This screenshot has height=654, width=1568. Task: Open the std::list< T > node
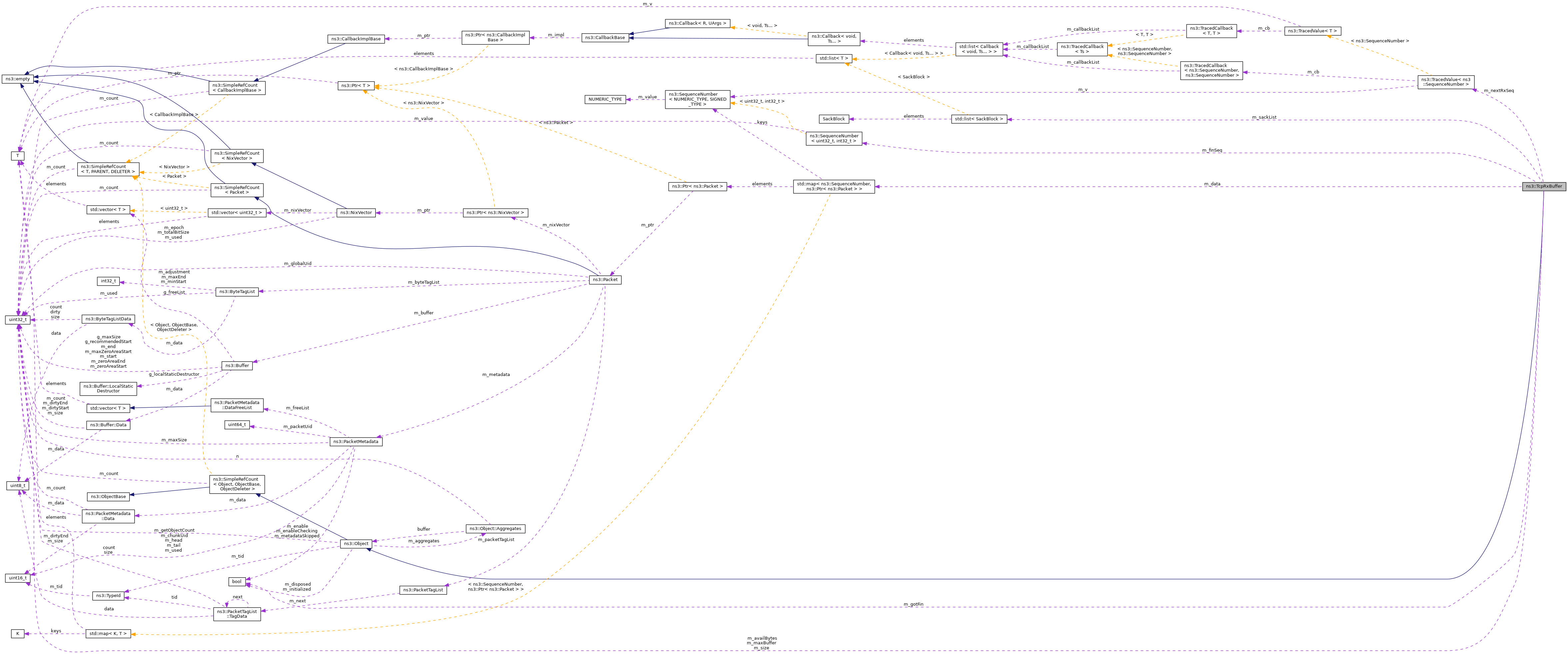coord(833,58)
